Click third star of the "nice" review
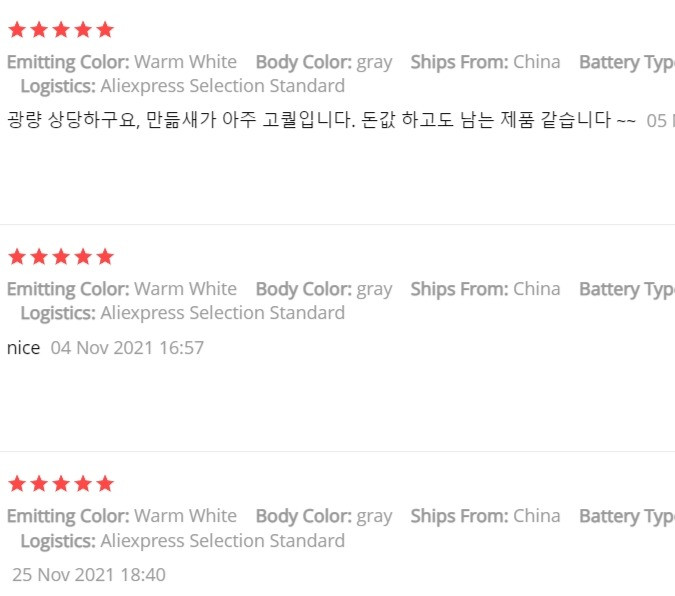 coord(61,257)
